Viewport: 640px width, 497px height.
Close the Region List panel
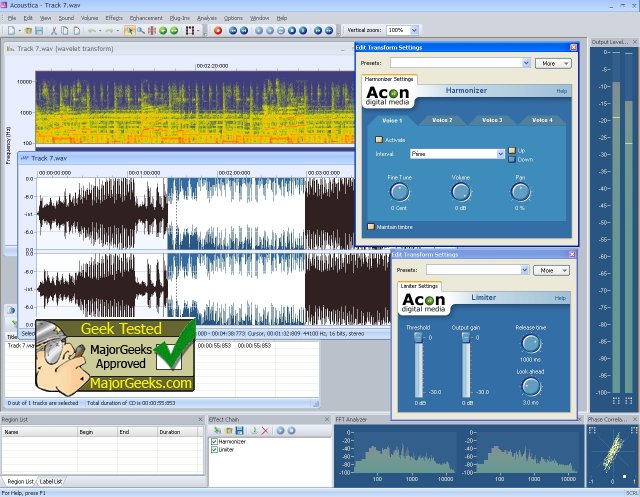[x=200, y=419]
